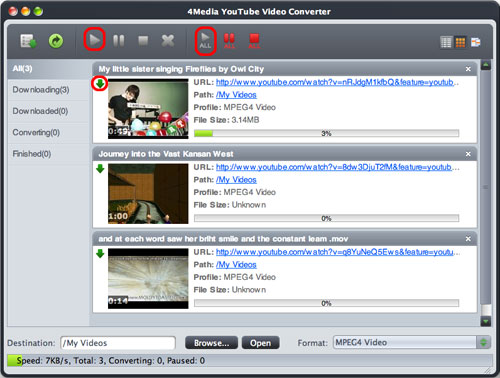Close the constant leam .mov task

point(468,239)
